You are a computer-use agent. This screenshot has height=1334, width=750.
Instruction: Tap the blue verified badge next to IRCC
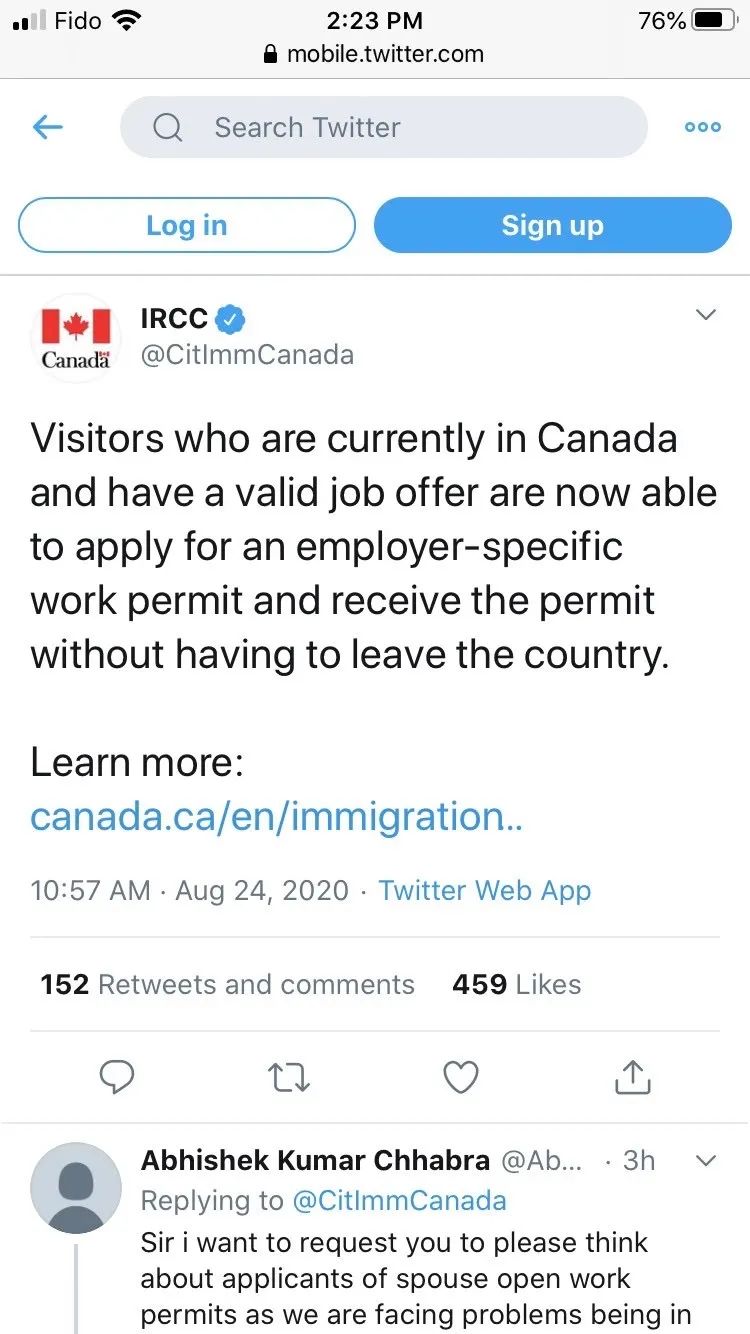click(232, 319)
